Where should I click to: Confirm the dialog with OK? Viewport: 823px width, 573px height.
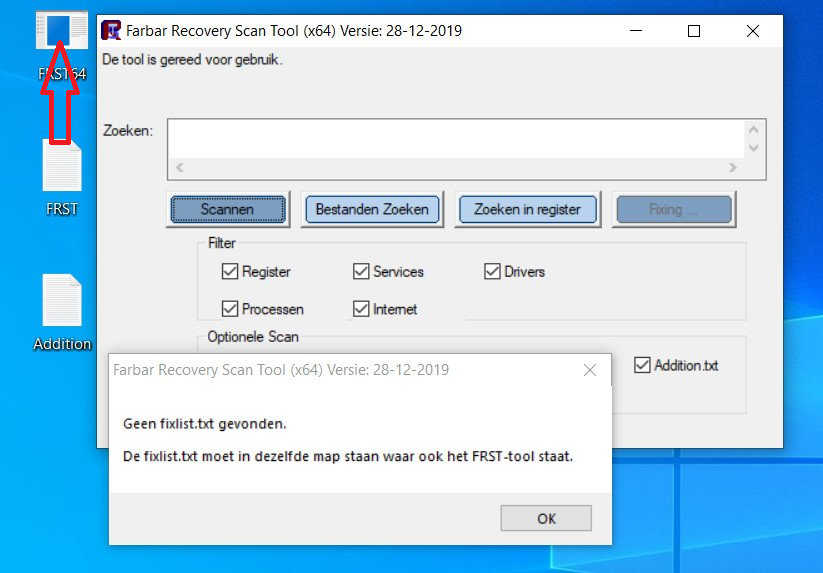click(546, 518)
